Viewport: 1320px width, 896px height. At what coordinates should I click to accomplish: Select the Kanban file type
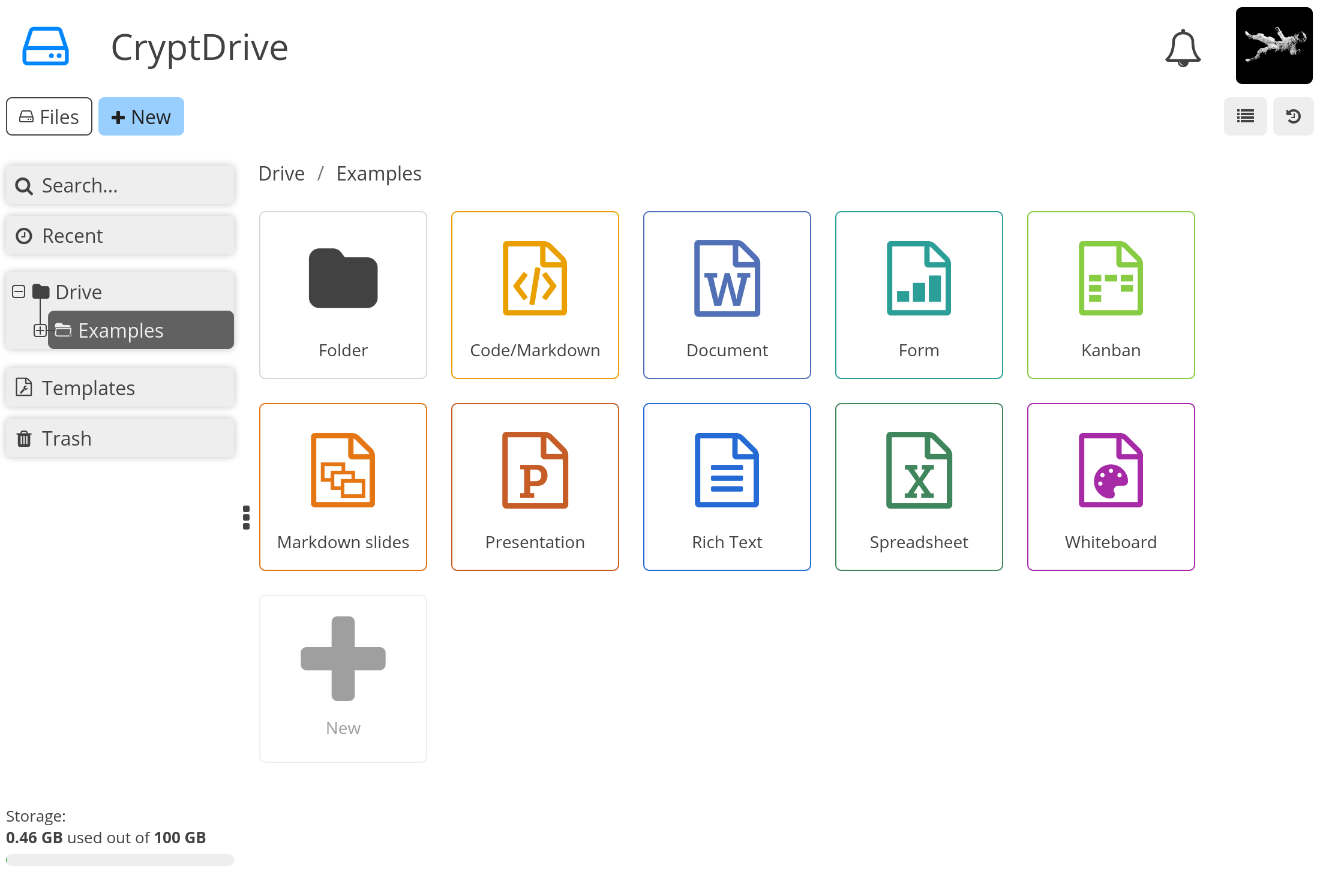point(1110,294)
